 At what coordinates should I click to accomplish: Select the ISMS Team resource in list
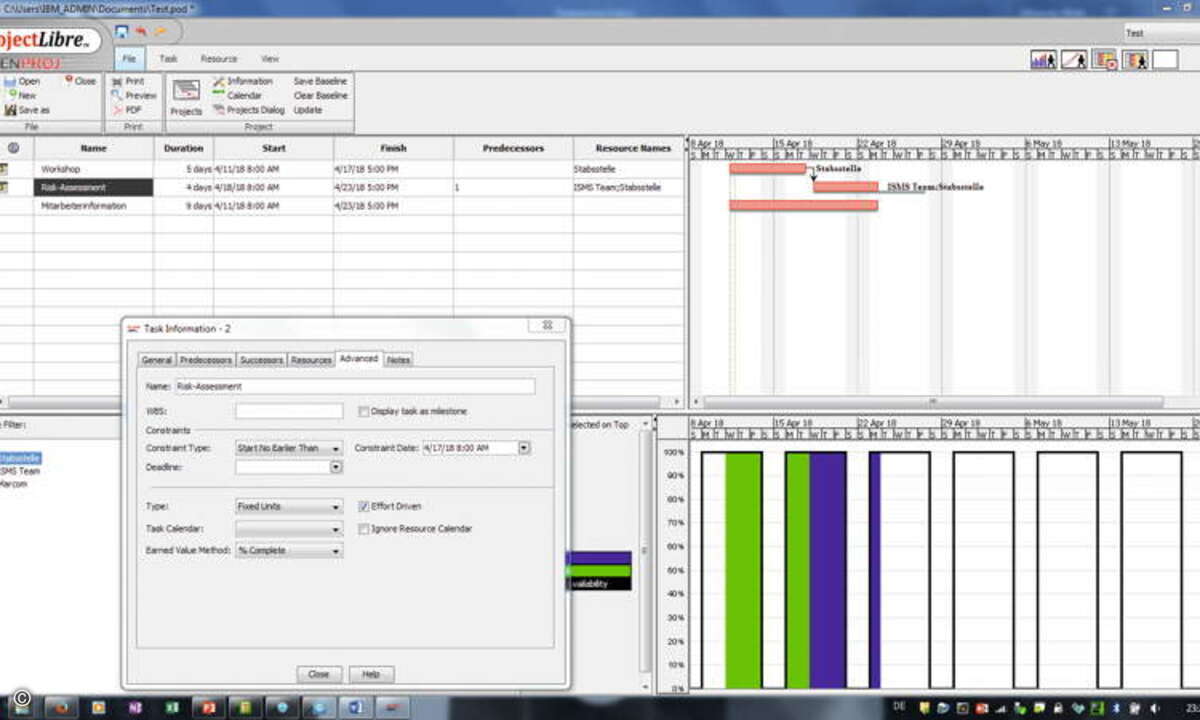[x=20, y=470]
